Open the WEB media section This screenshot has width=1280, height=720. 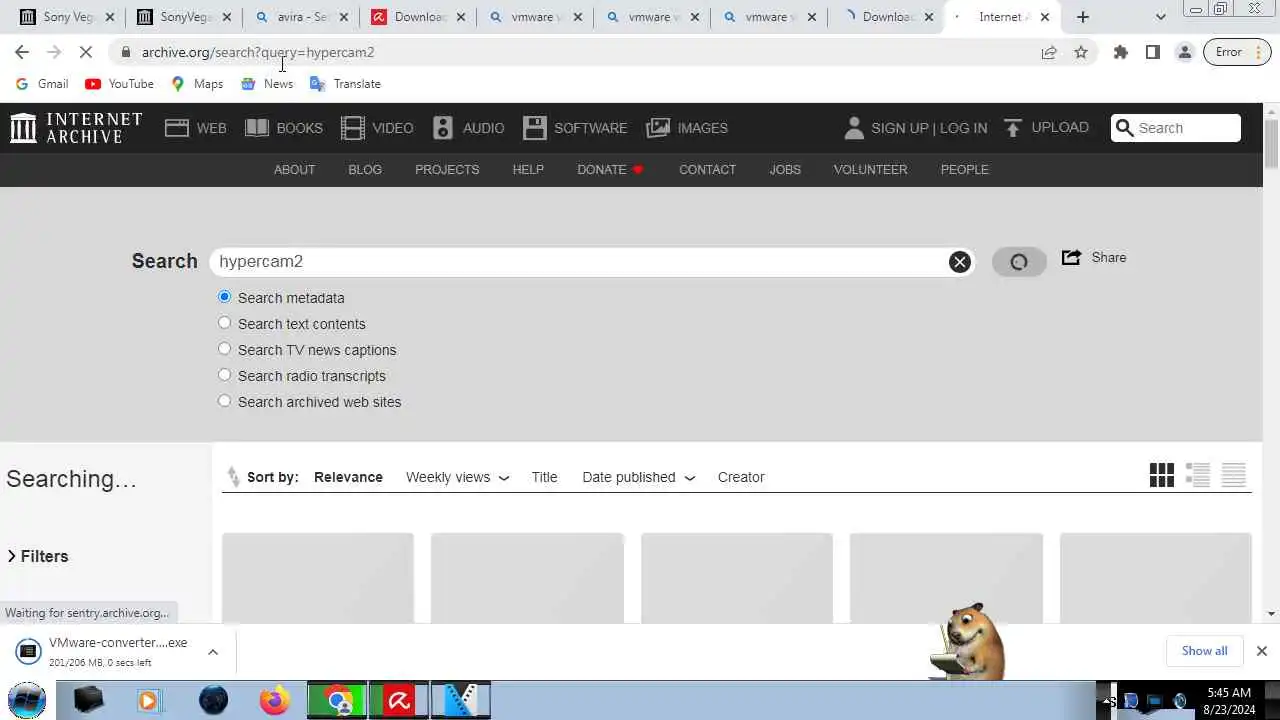click(x=196, y=128)
